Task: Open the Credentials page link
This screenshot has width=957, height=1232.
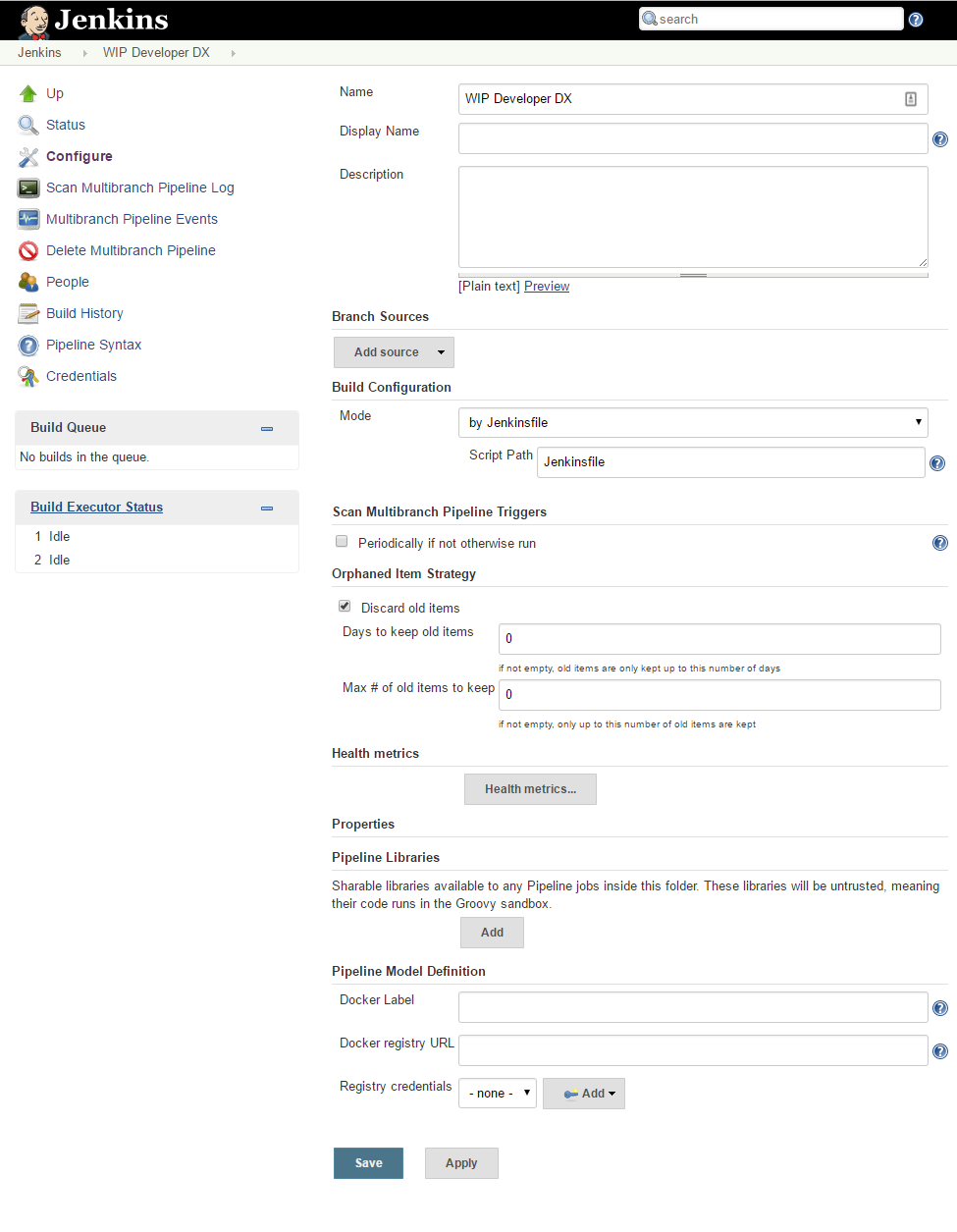Action: click(x=81, y=376)
